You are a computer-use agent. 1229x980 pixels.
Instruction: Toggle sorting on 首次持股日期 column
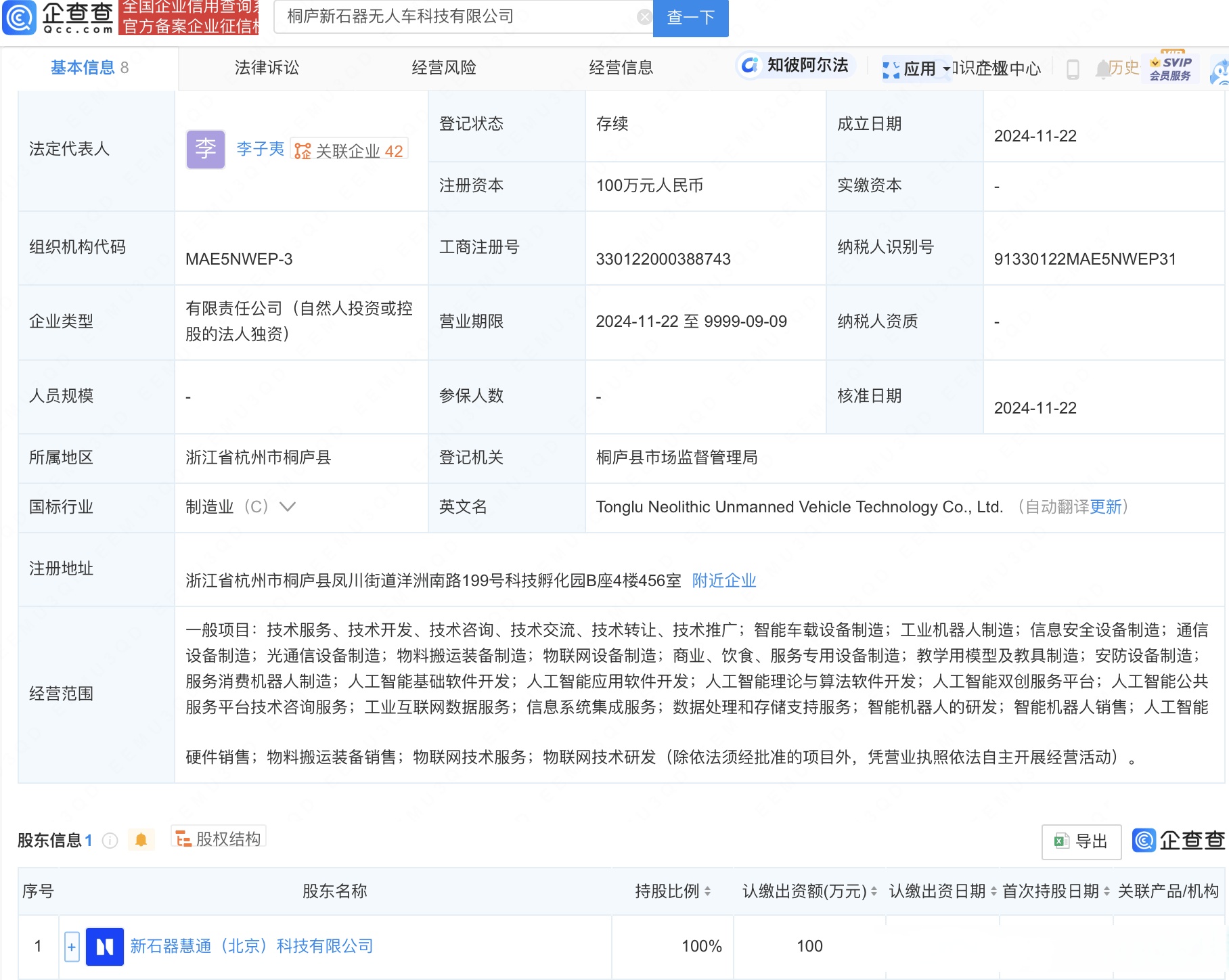click(x=1106, y=891)
